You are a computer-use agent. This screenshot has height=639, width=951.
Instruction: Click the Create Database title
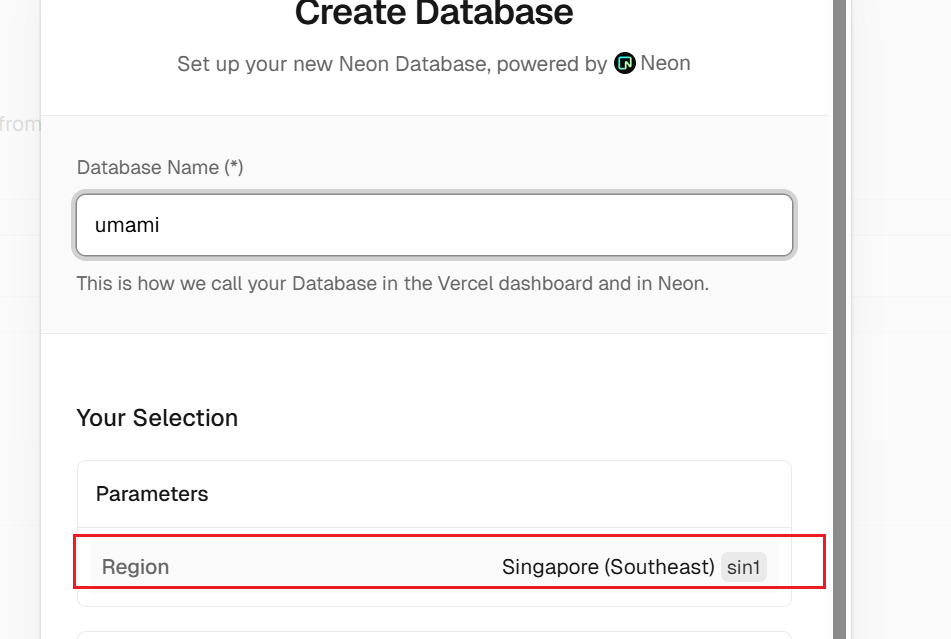434,14
